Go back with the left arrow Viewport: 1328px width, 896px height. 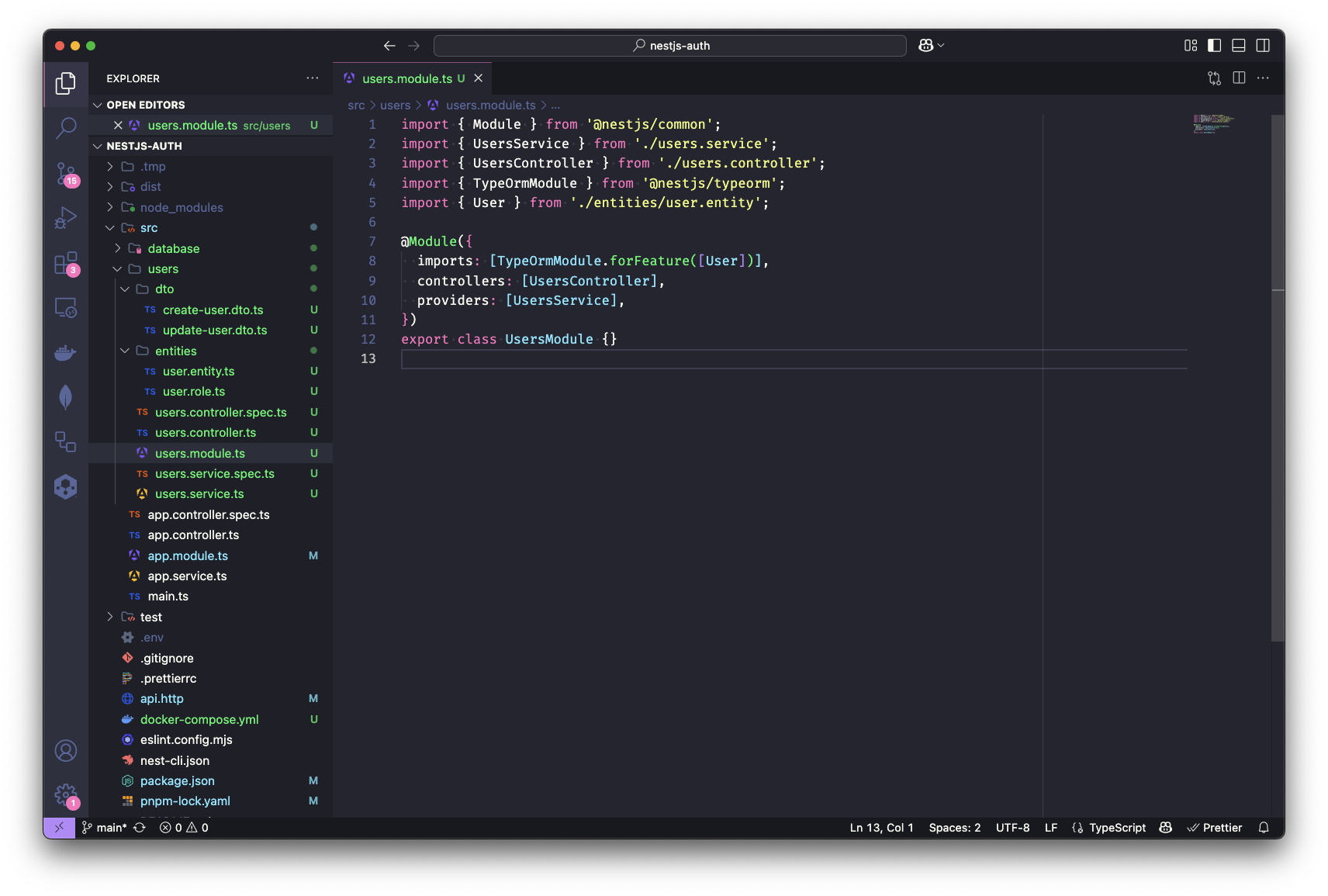pyautogui.click(x=389, y=46)
